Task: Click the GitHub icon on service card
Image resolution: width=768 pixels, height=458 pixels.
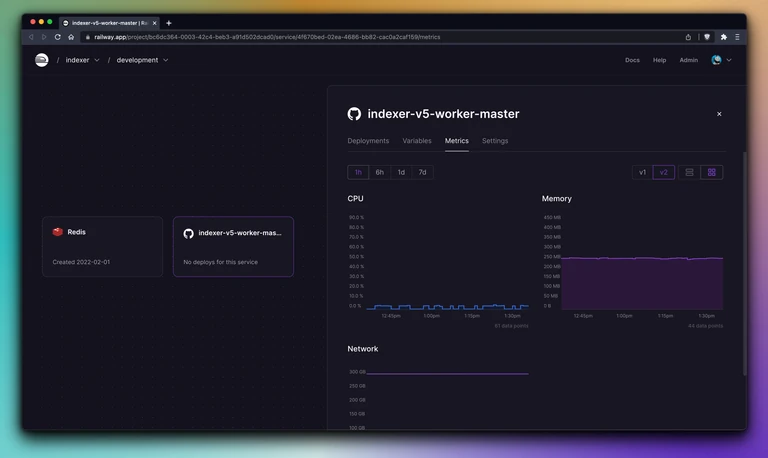Action: [x=189, y=233]
